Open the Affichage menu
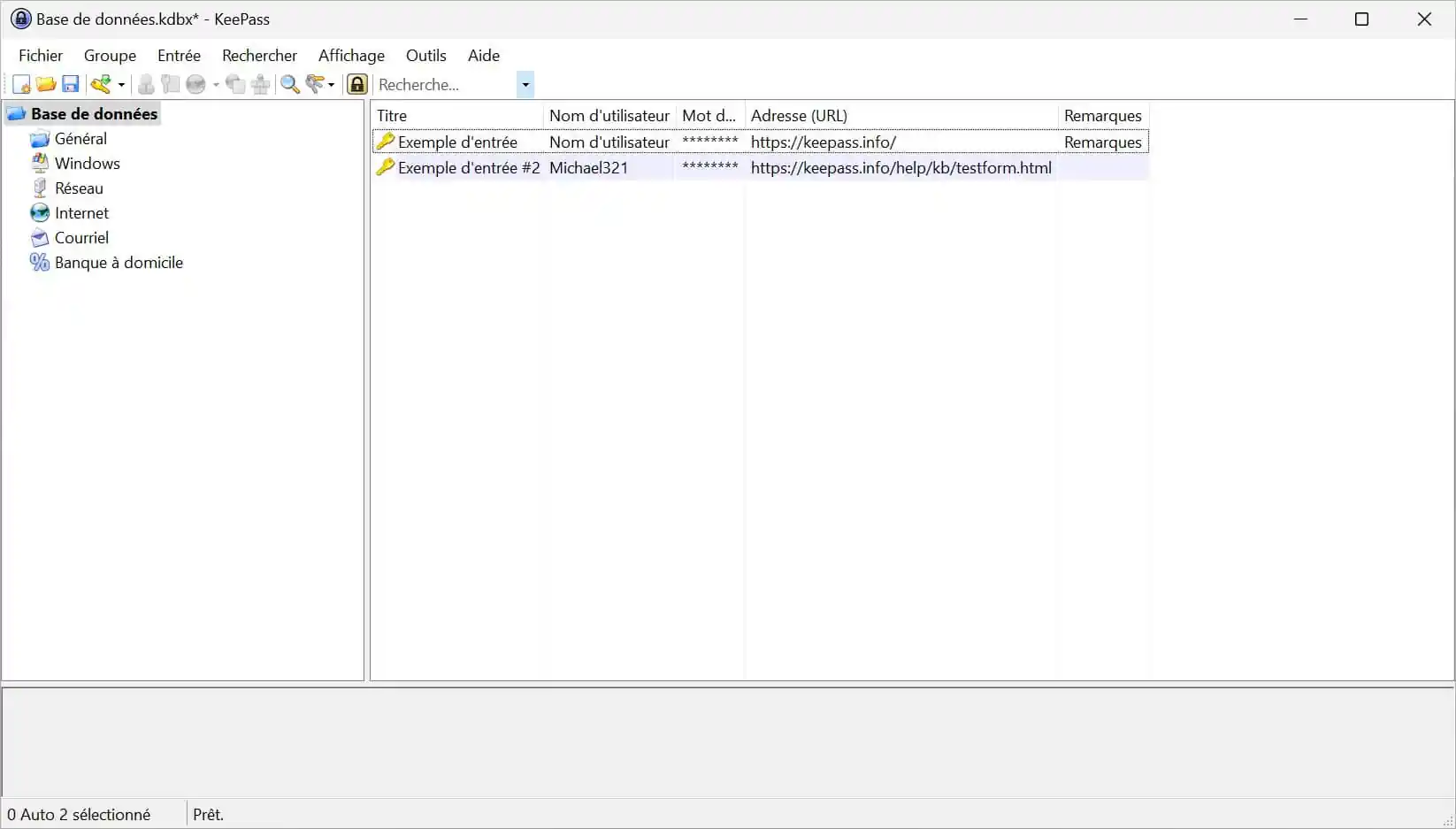 [351, 55]
